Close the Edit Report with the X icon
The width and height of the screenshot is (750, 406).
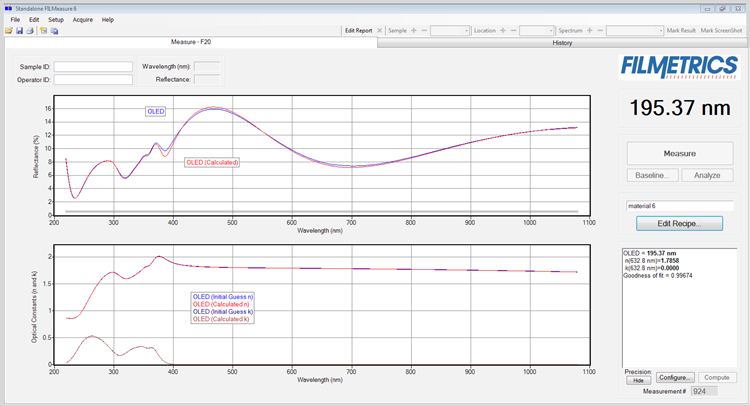pyautogui.click(x=379, y=31)
